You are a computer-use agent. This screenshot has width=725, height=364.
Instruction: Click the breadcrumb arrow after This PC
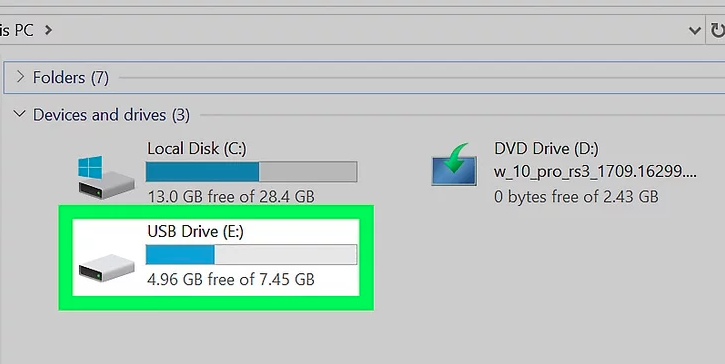click(48, 31)
